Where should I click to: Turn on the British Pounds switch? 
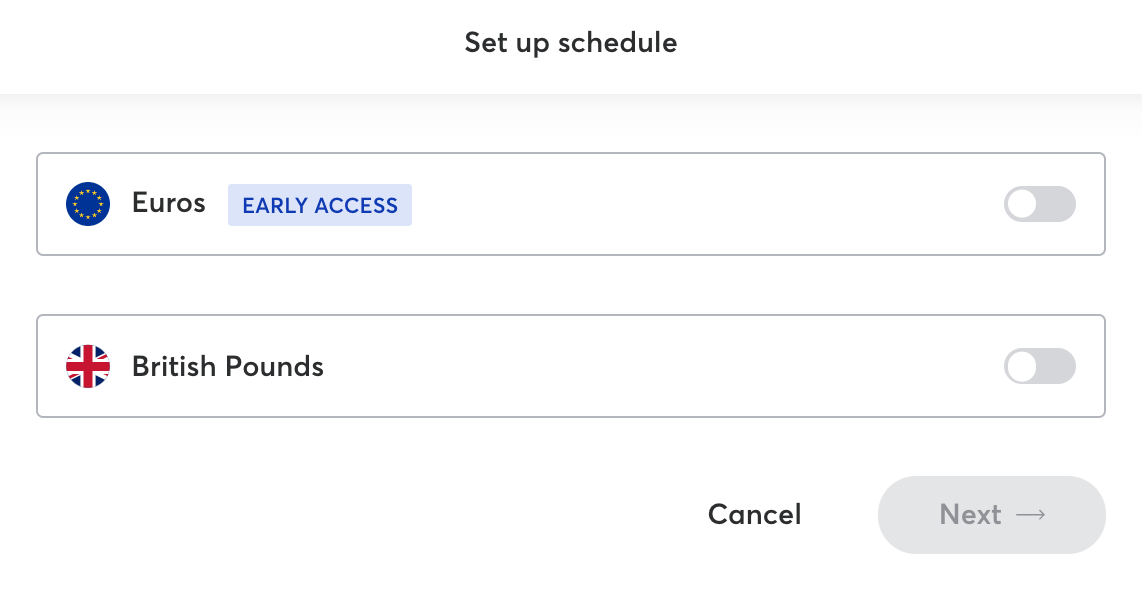(1039, 366)
